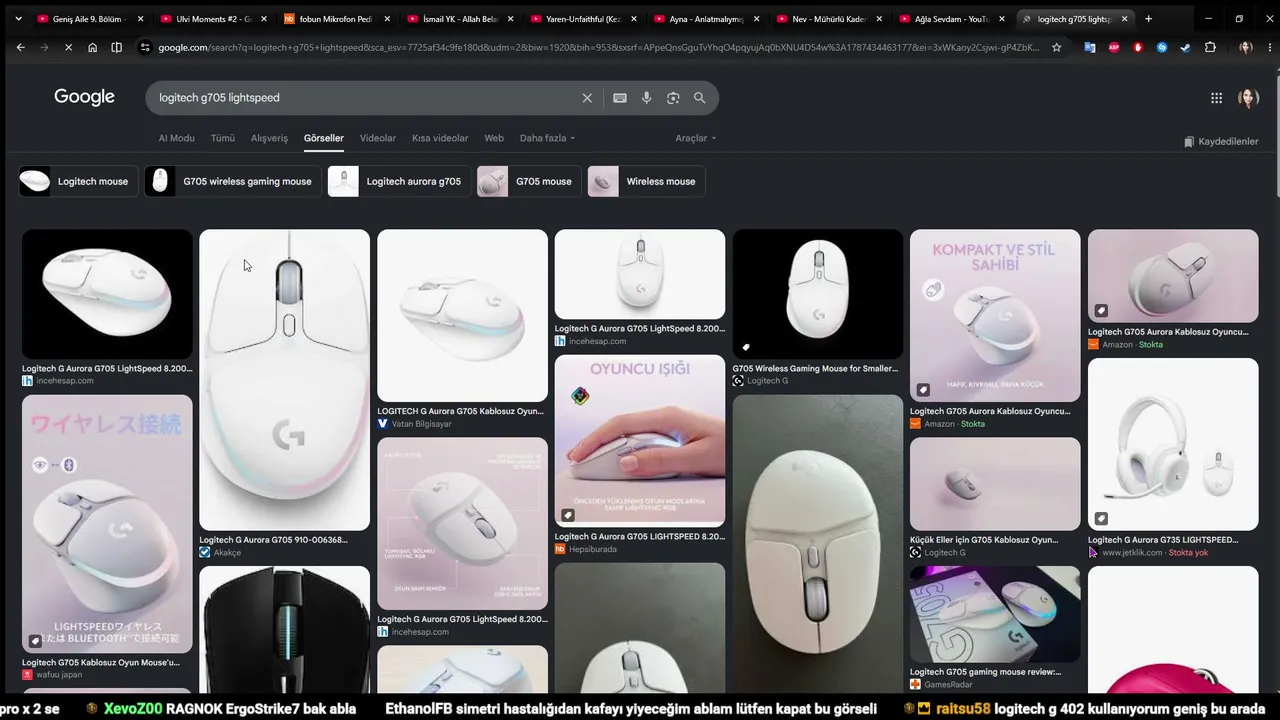Open the Araçlar tools dropdown

(x=695, y=138)
